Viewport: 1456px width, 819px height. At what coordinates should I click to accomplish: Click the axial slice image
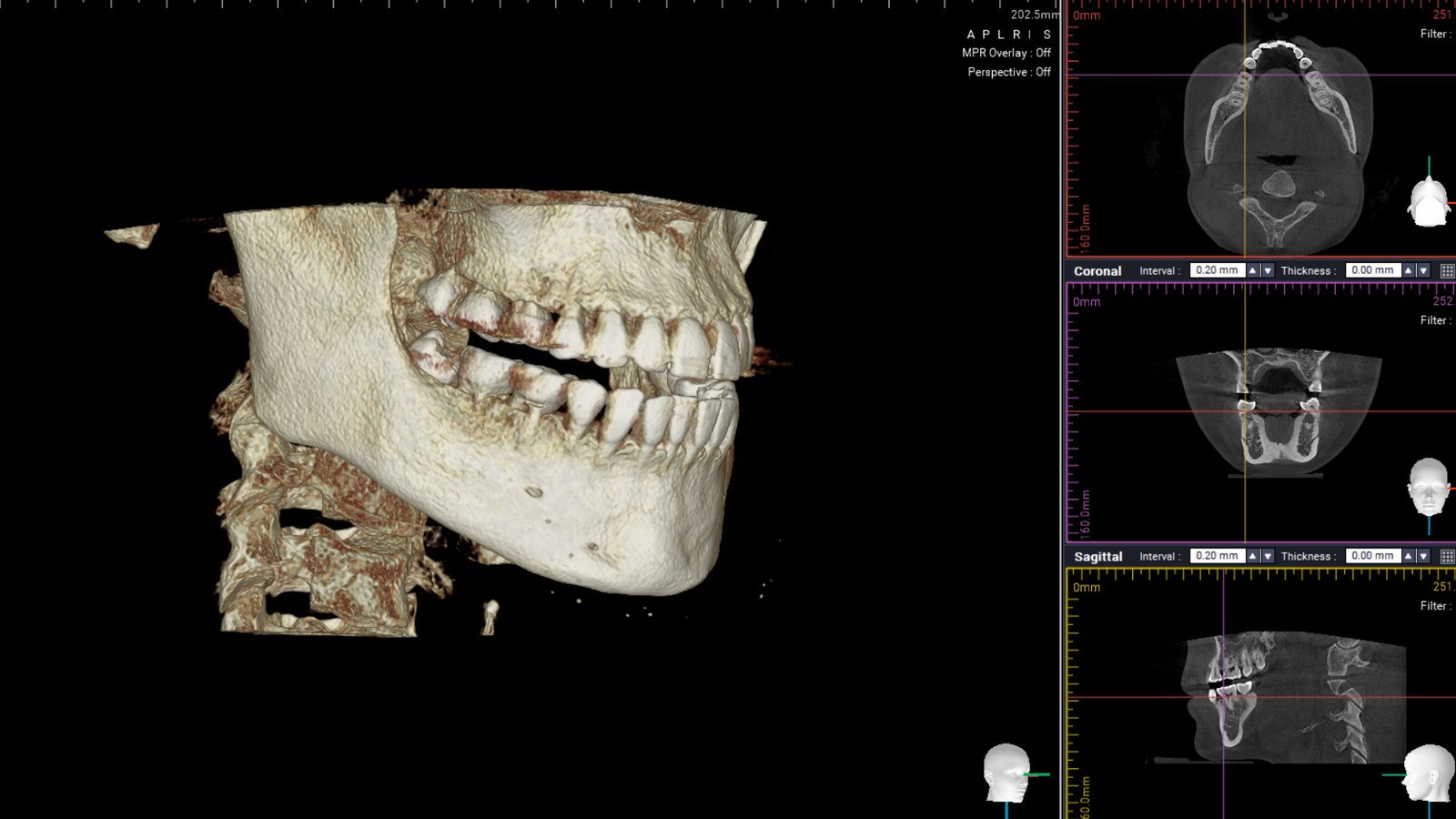tap(1279, 146)
